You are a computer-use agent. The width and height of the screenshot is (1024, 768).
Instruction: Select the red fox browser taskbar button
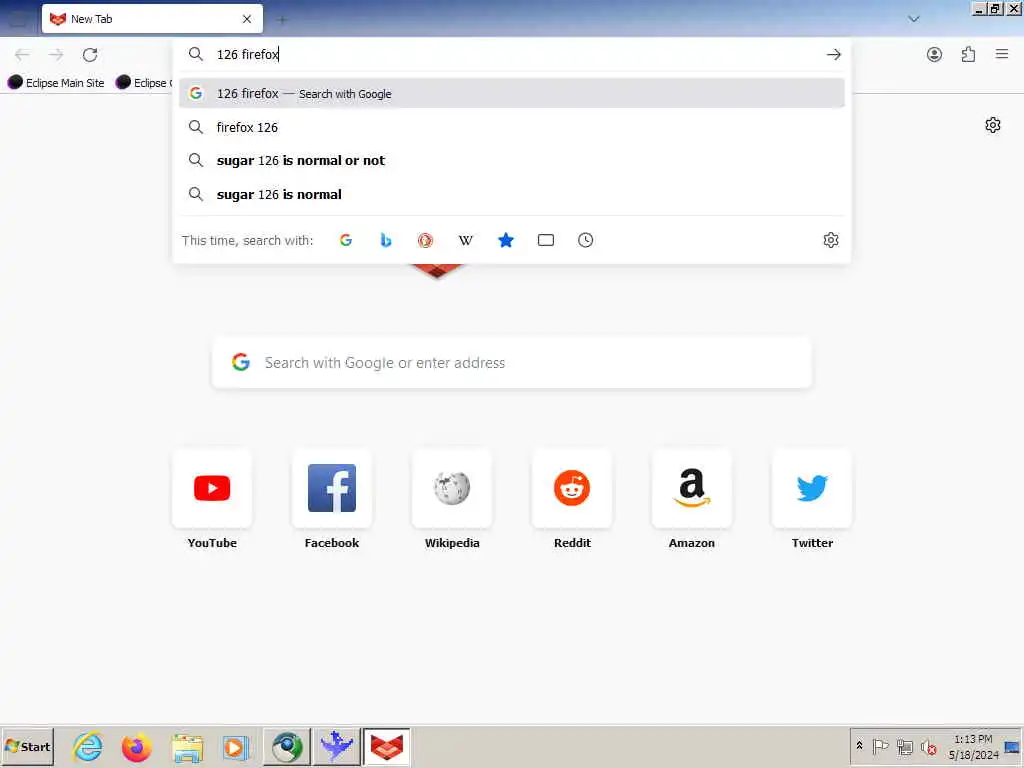pyautogui.click(x=386, y=746)
